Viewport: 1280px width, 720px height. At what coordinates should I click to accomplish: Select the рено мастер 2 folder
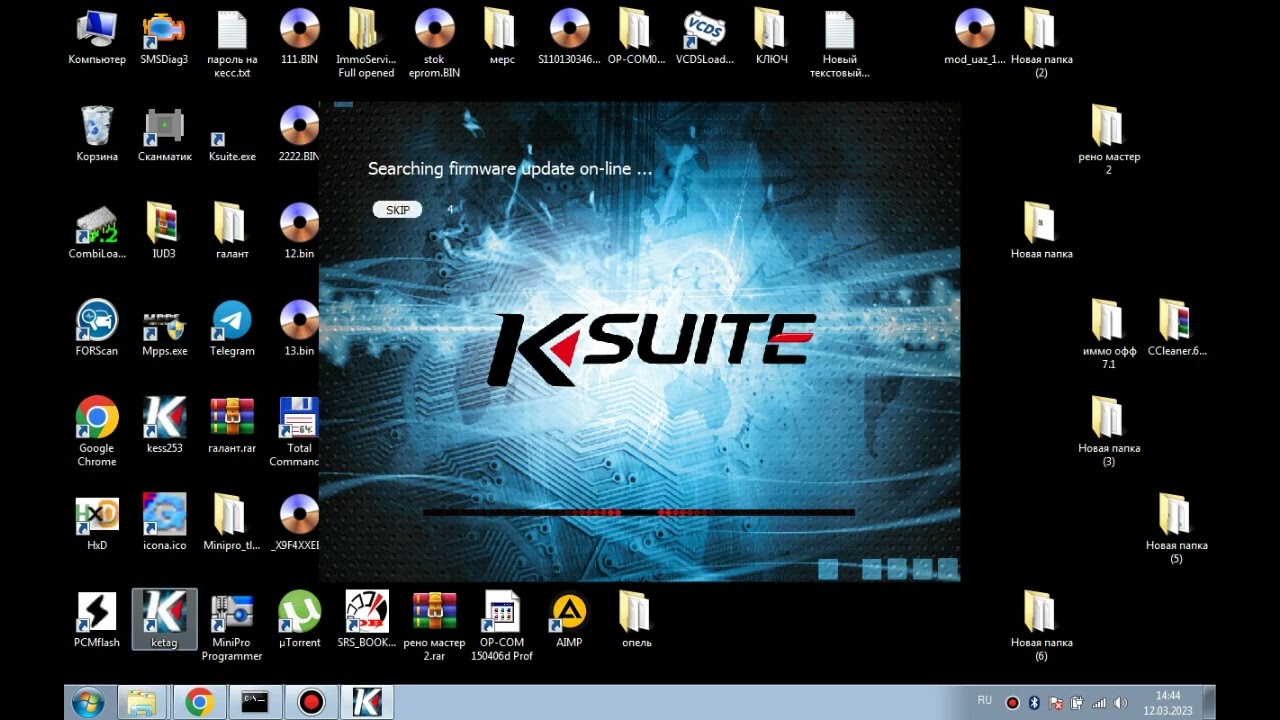(x=1109, y=140)
